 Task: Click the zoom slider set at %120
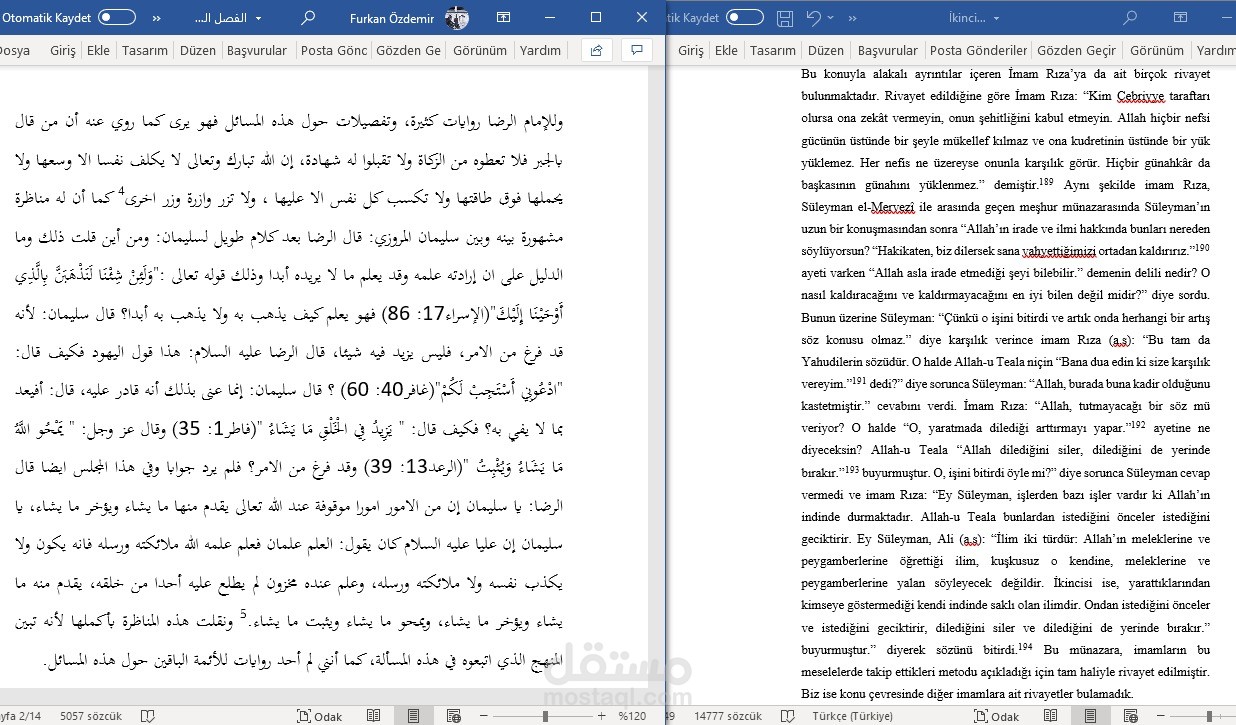(545, 716)
